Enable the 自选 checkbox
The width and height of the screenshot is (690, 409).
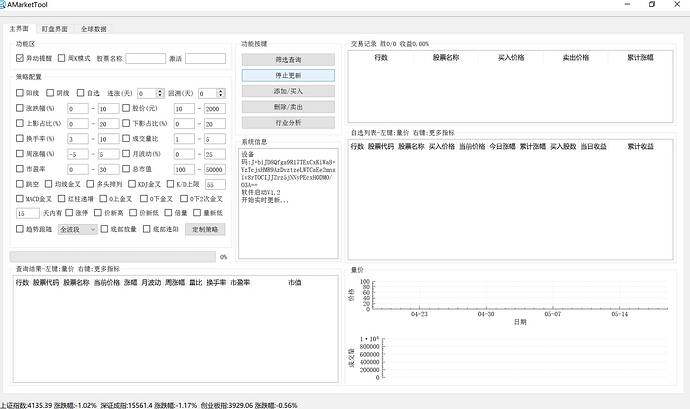pos(81,93)
